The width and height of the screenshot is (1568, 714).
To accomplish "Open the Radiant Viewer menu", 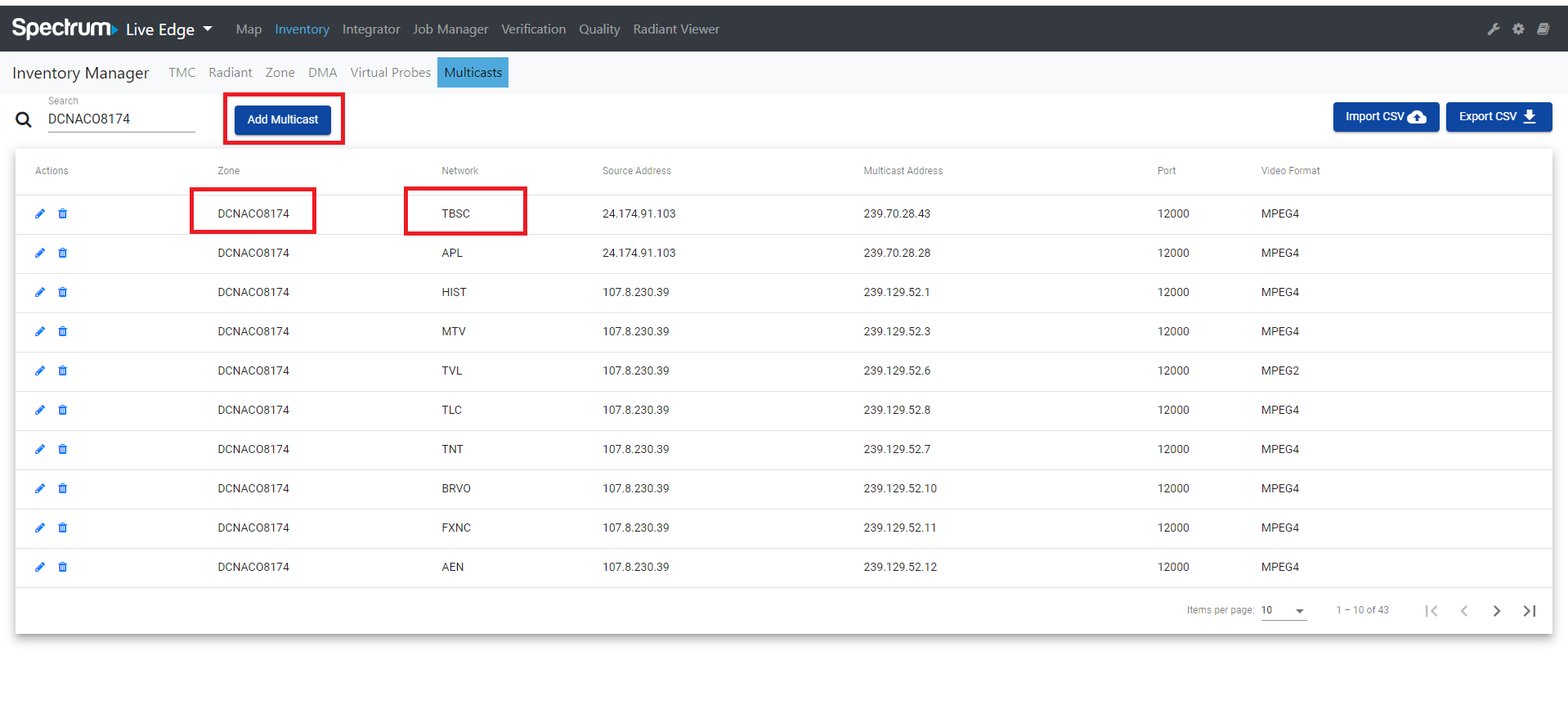I will (x=676, y=29).
